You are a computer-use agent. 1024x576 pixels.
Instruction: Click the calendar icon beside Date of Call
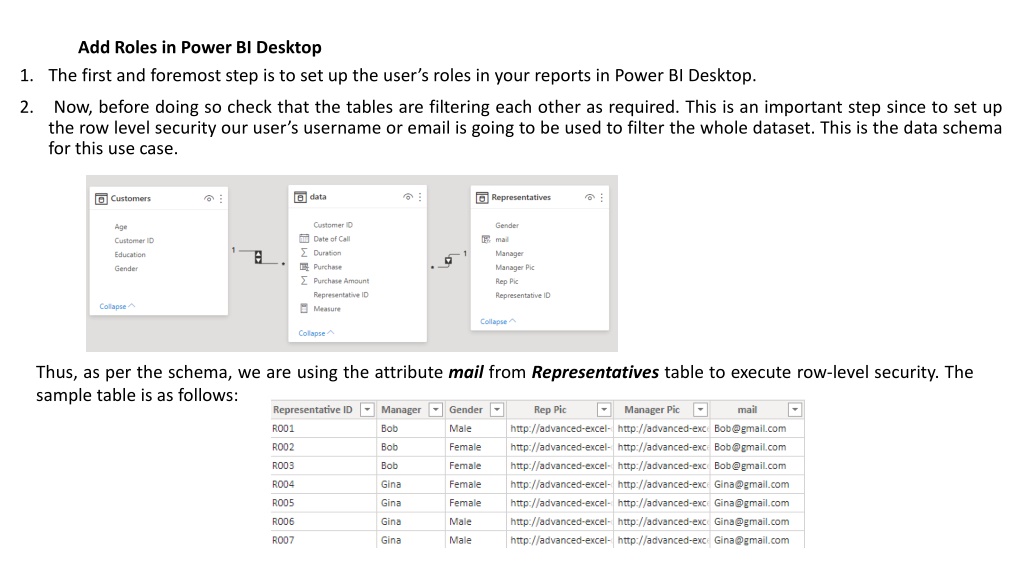(304, 238)
